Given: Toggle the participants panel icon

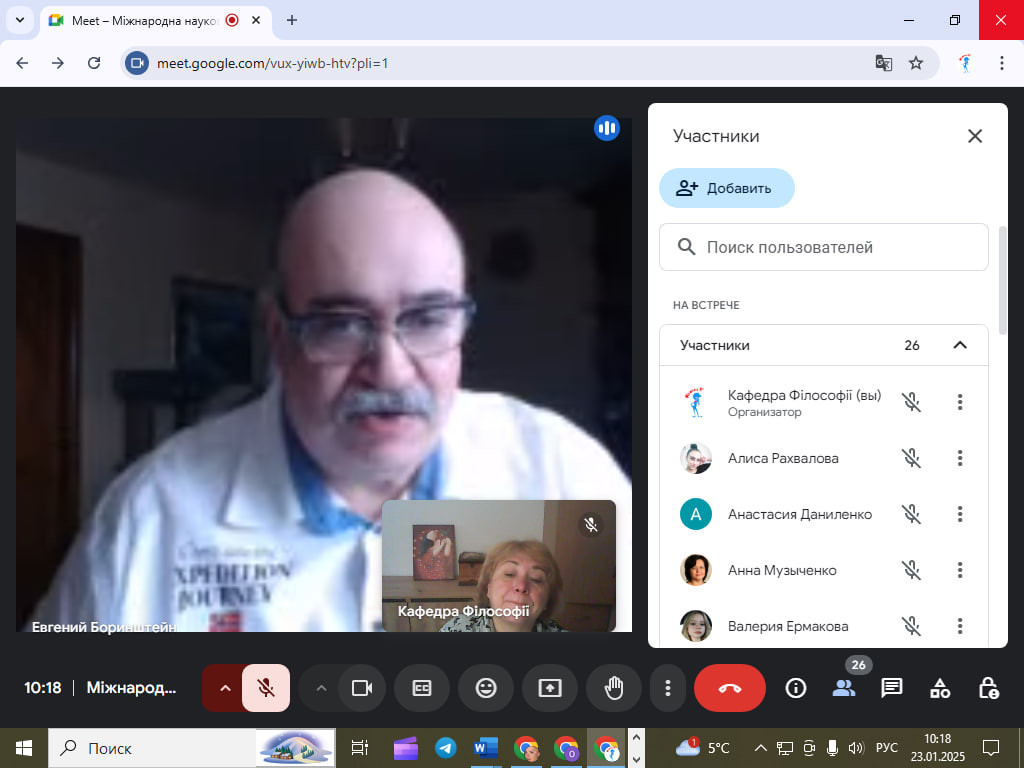Looking at the screenshot, I should [844, 688].
